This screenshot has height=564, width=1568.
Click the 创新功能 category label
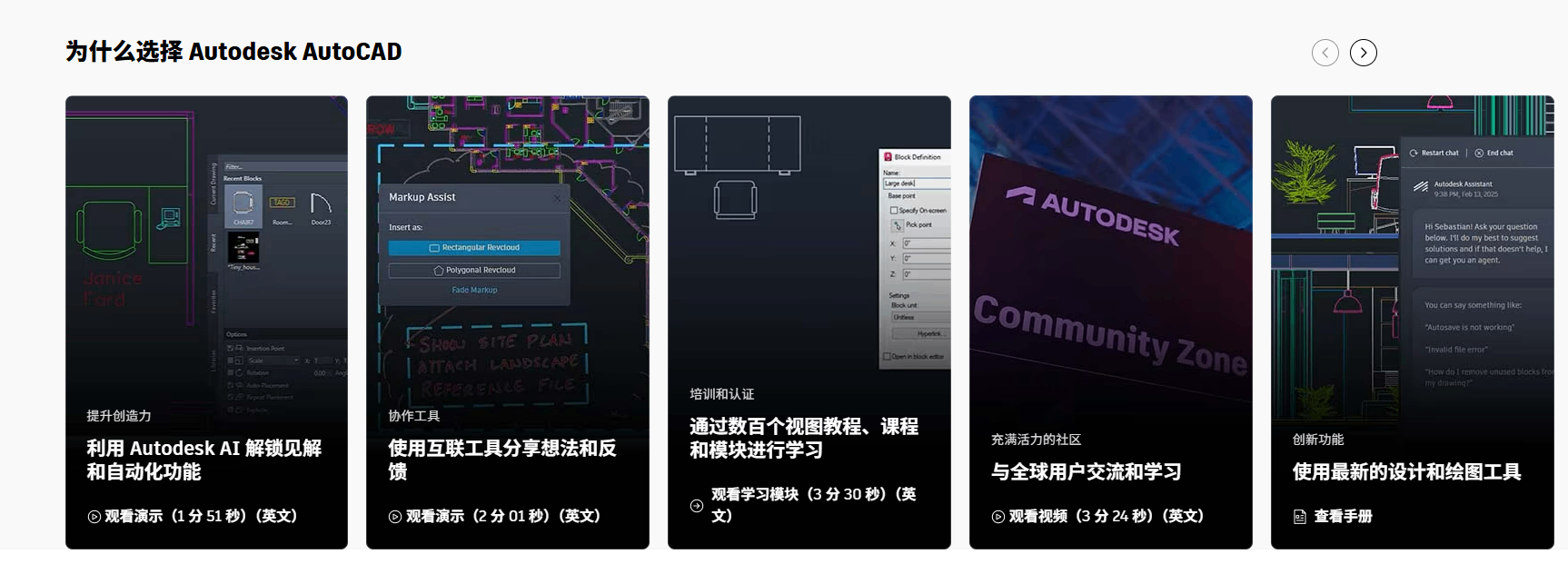pos(1318,440)
